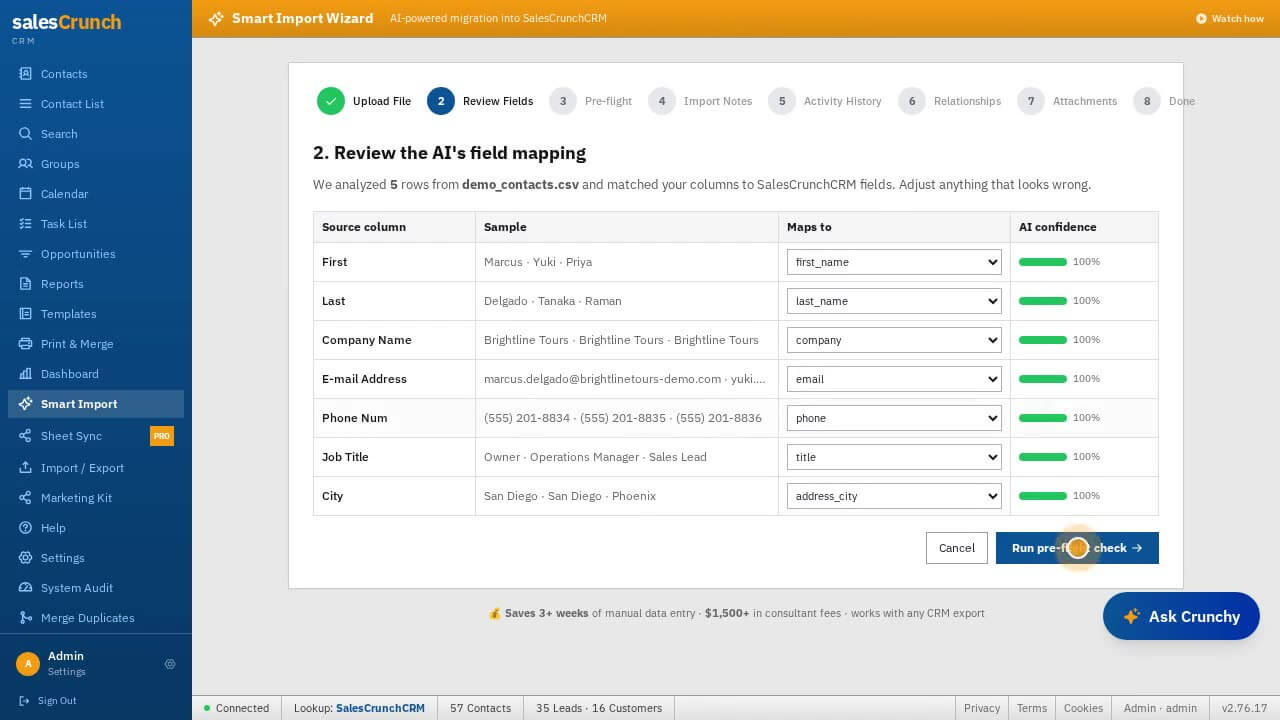Image resolution: width=1280 pixels, height=720 pixels.
Task: Click the Task List icon
Action: (x=25, y=224)
